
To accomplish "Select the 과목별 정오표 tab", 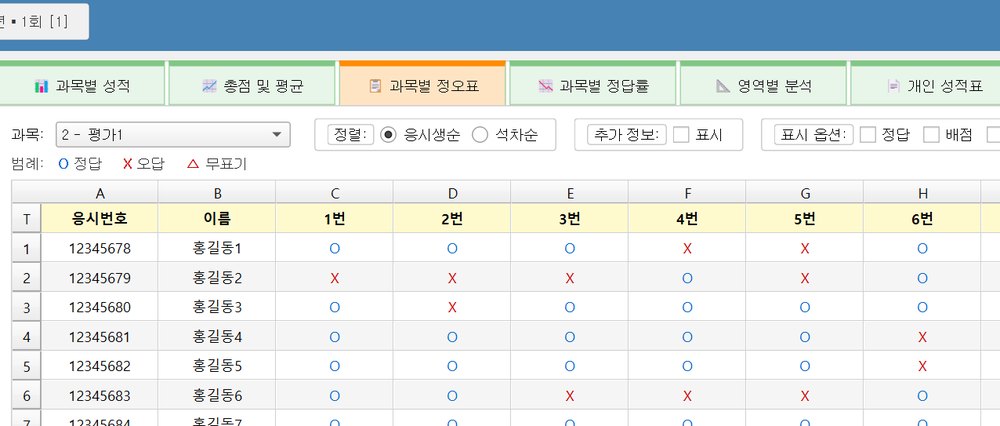I will (422, 84).
